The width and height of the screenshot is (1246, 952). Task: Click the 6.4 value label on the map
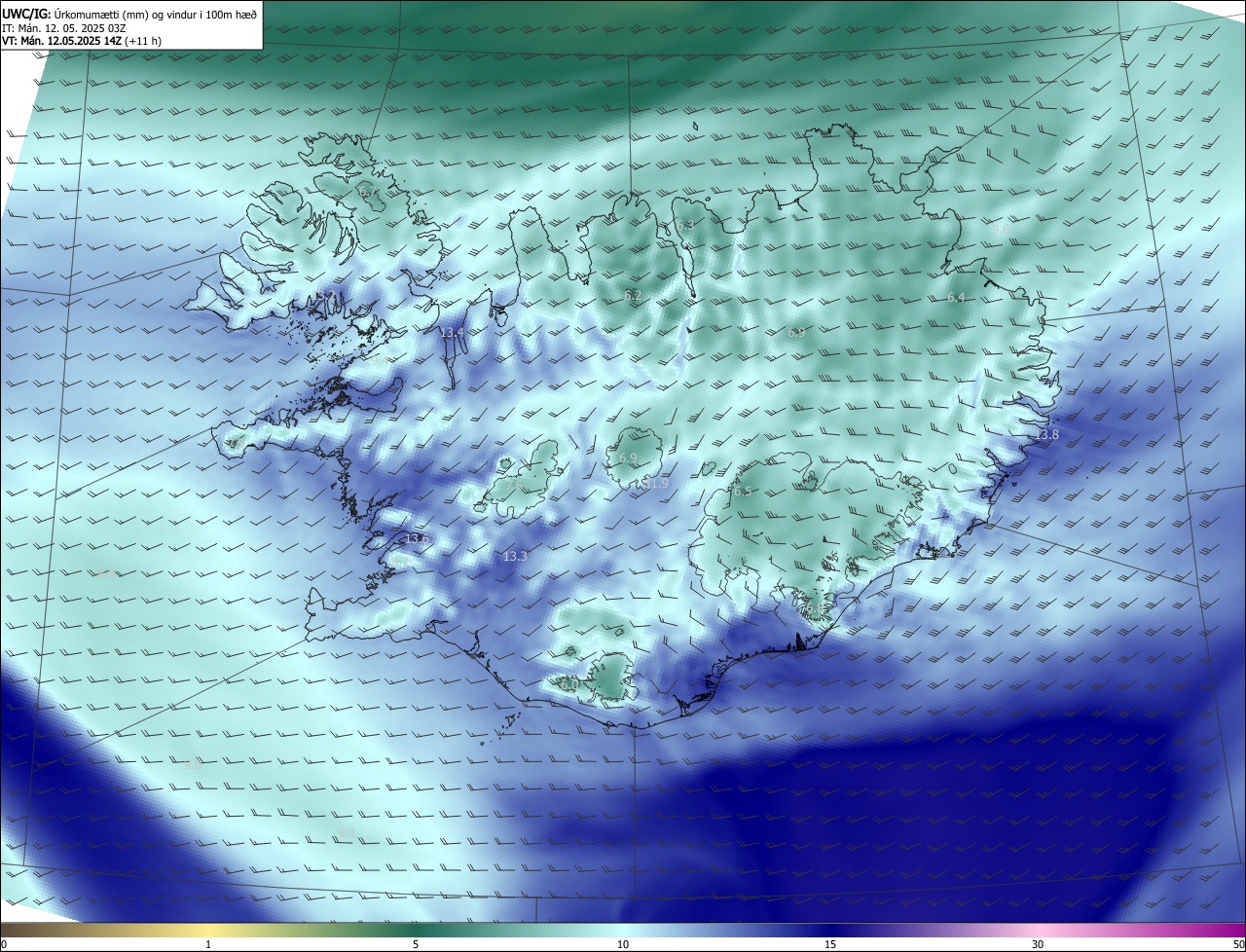point(956,297)
